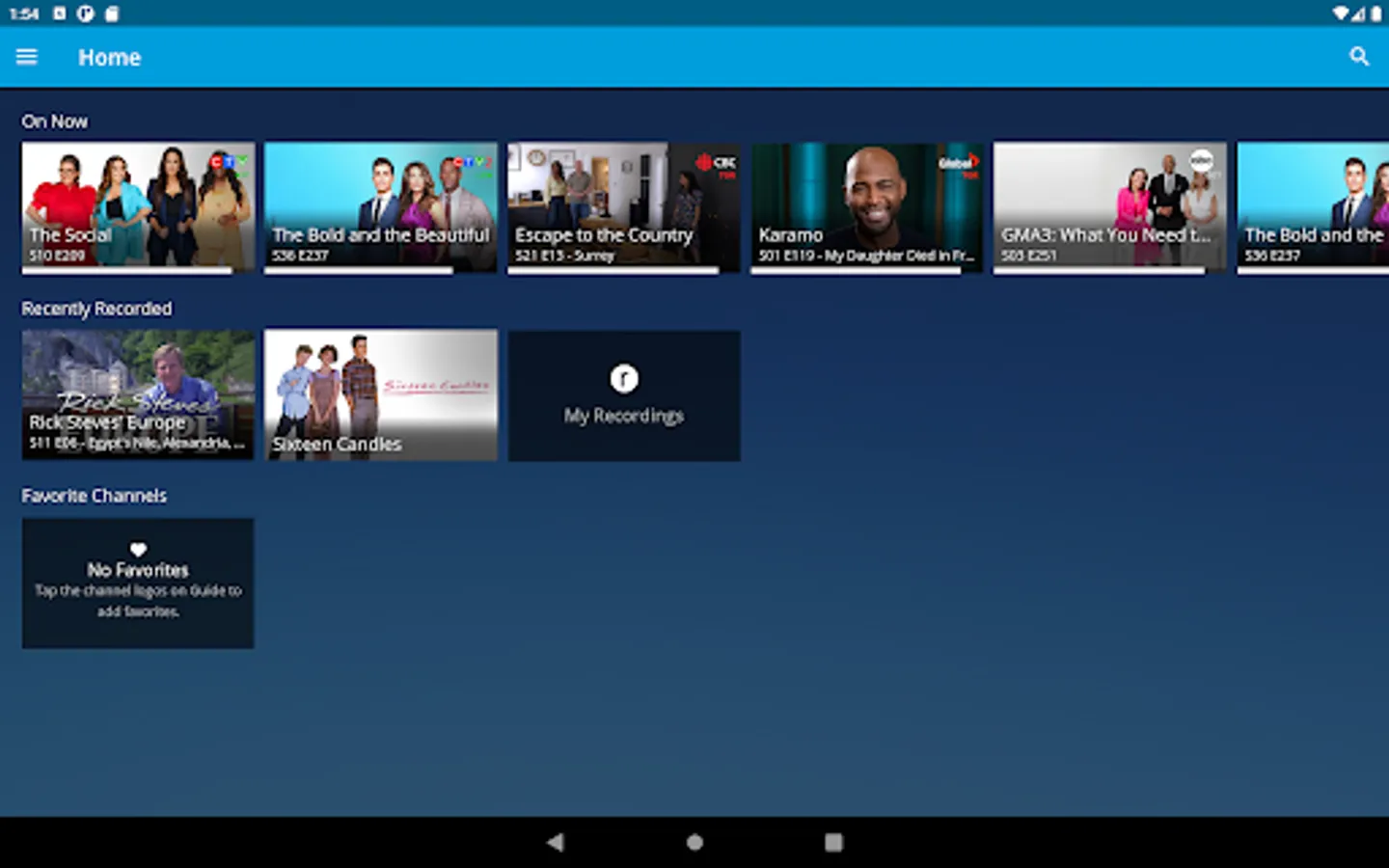The width and height of the screenshot is (1389, 868).
Task: Tap the "501 E119 - My Daughter Died" episode text
Action: tap(866, 256)
